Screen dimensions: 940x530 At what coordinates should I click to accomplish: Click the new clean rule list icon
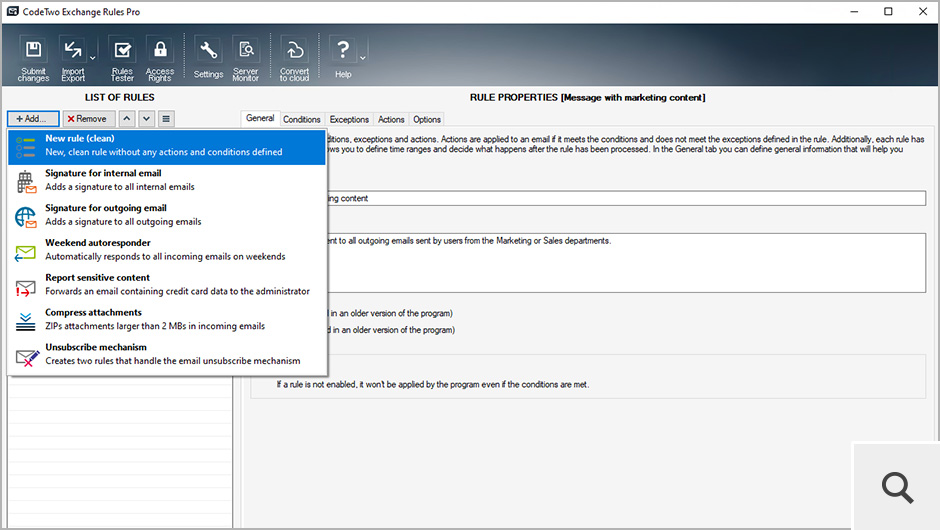tap(25, 147)
